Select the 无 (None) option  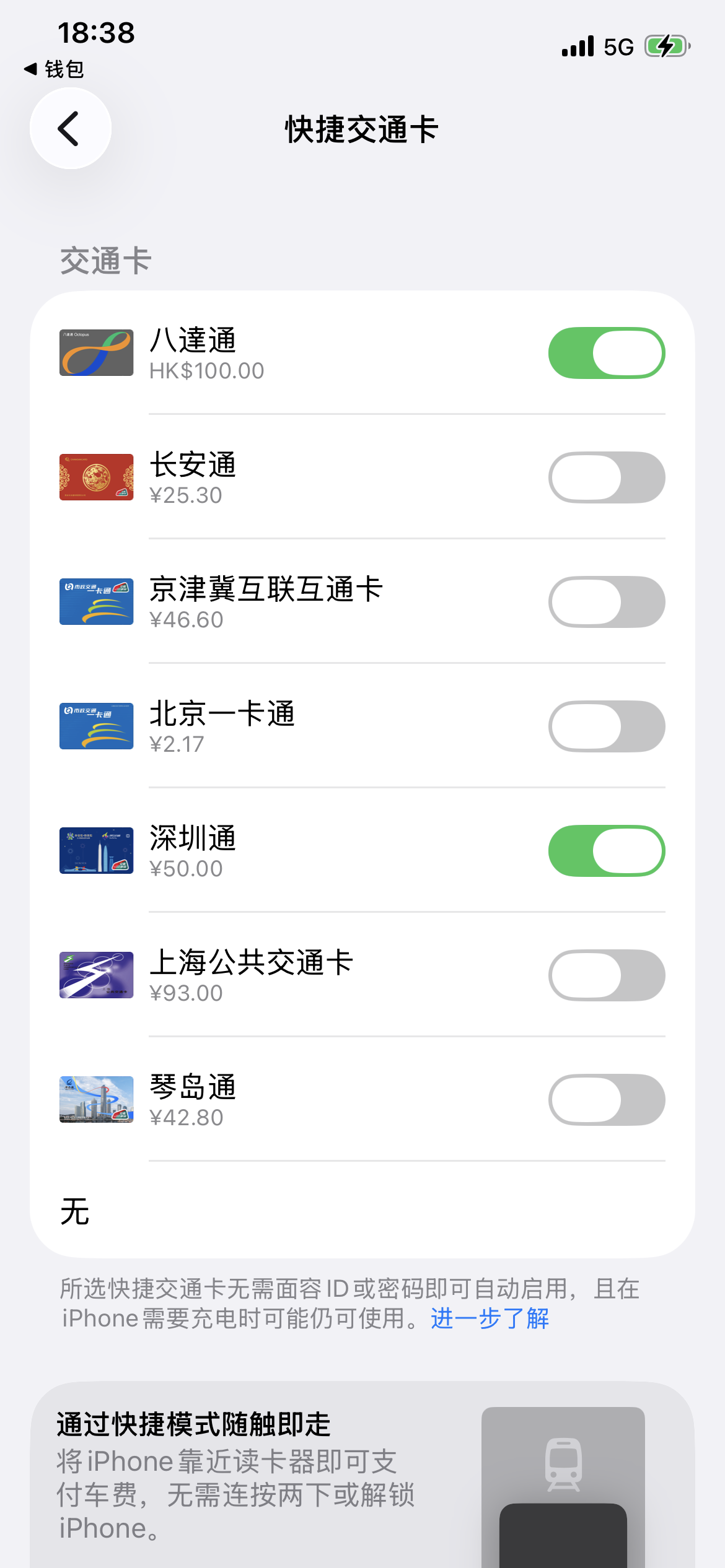pyautogui.click(x=75, y=1211)
